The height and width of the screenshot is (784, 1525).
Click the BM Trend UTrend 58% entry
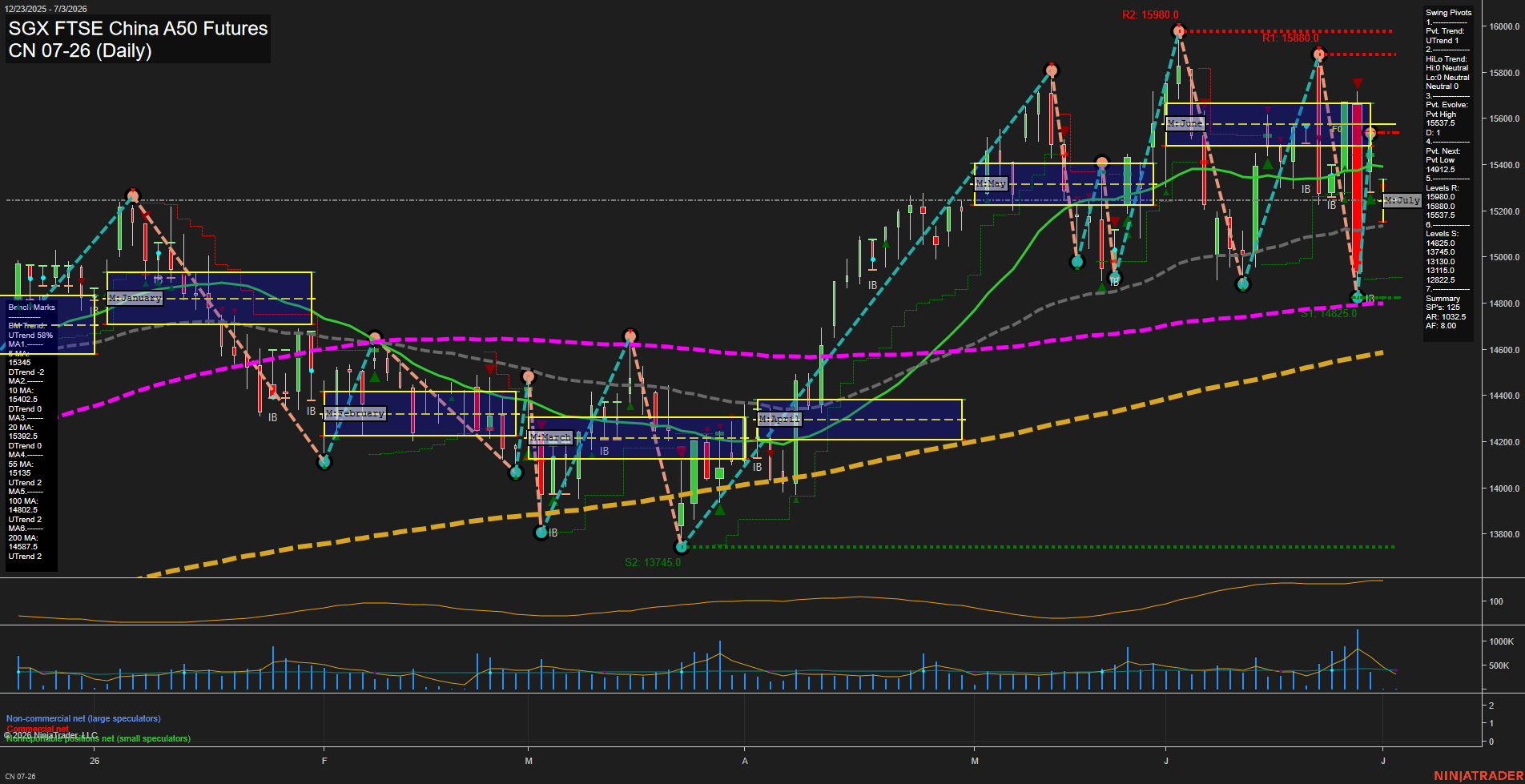(30, 331)
